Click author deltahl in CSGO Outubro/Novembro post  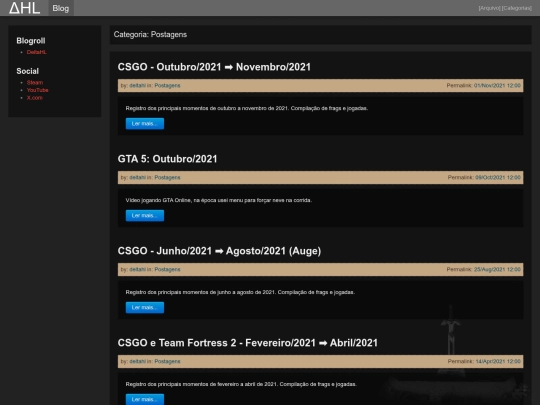click(137, 85)
